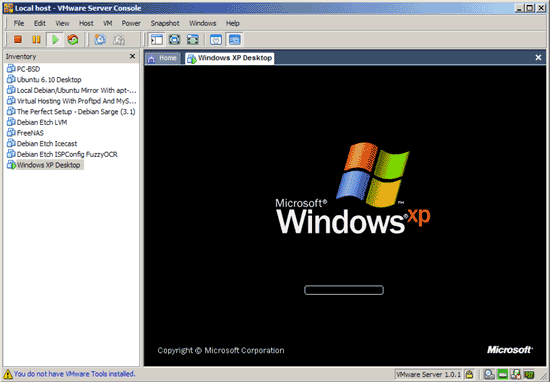Screen dimensions: 550x382
Task: Click the Windows XP Desktop tab's VM icon
Action: (191, 59)
